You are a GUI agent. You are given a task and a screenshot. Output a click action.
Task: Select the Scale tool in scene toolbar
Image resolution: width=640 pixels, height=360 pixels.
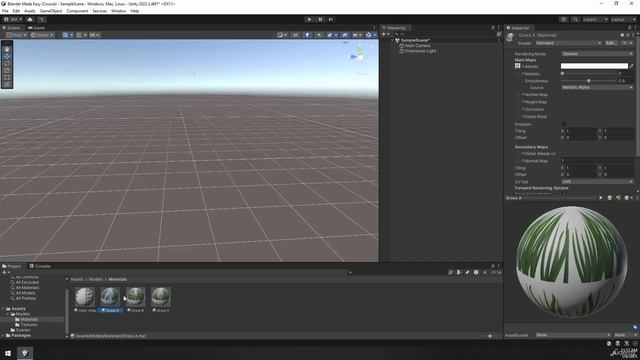(x=7, y=70)
